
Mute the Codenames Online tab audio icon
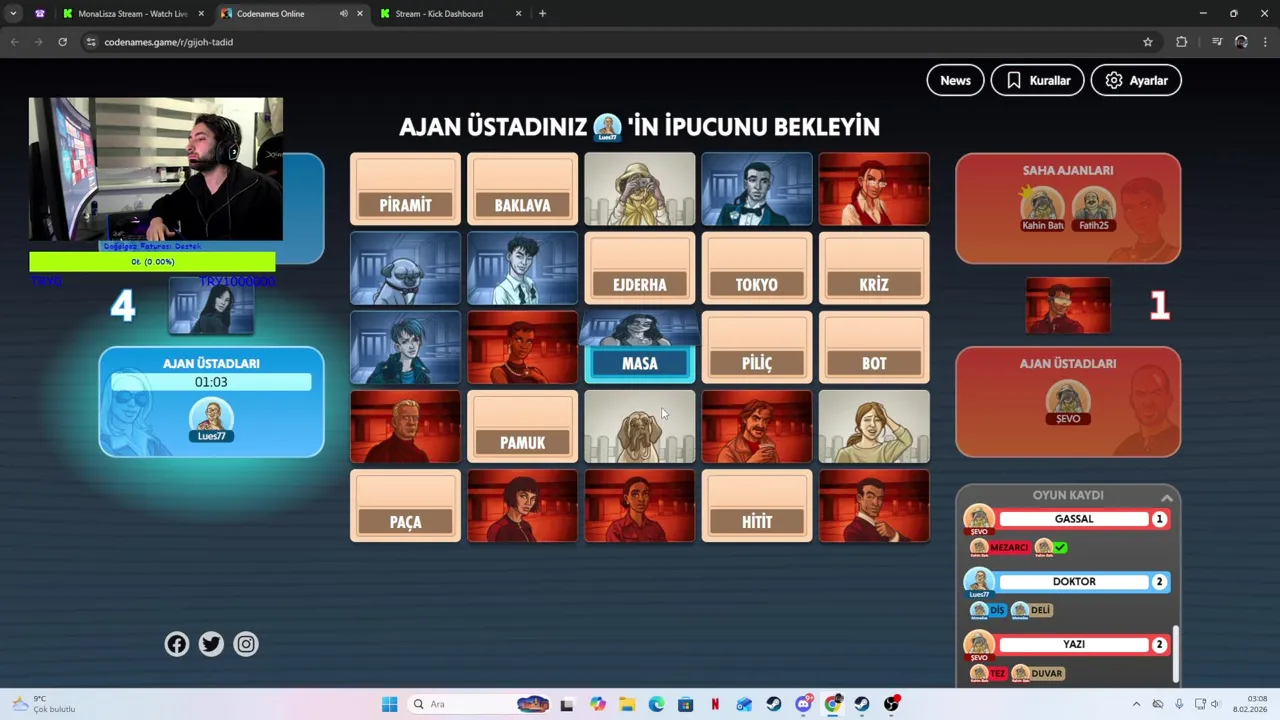343,14
